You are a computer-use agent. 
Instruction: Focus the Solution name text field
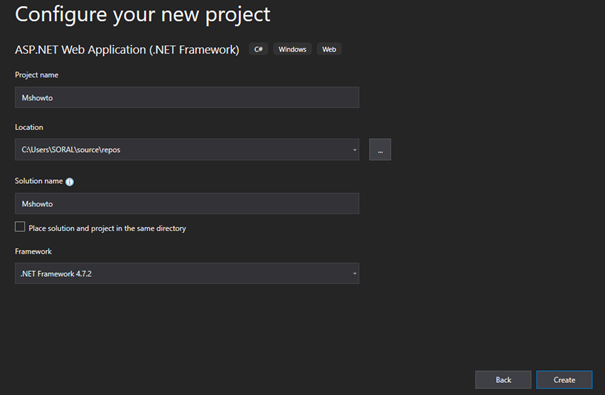click(187, 203)
